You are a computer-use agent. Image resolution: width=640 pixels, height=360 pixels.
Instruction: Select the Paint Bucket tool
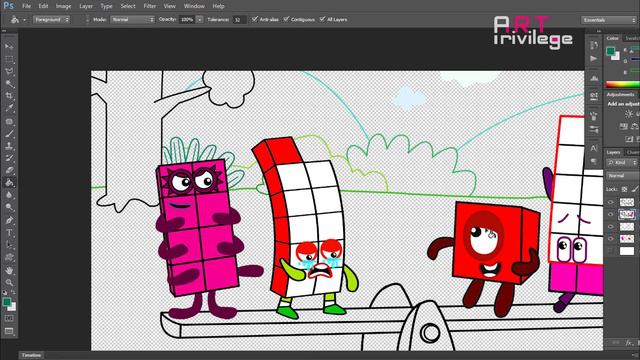pyautogui.click(x=9, y=183)
